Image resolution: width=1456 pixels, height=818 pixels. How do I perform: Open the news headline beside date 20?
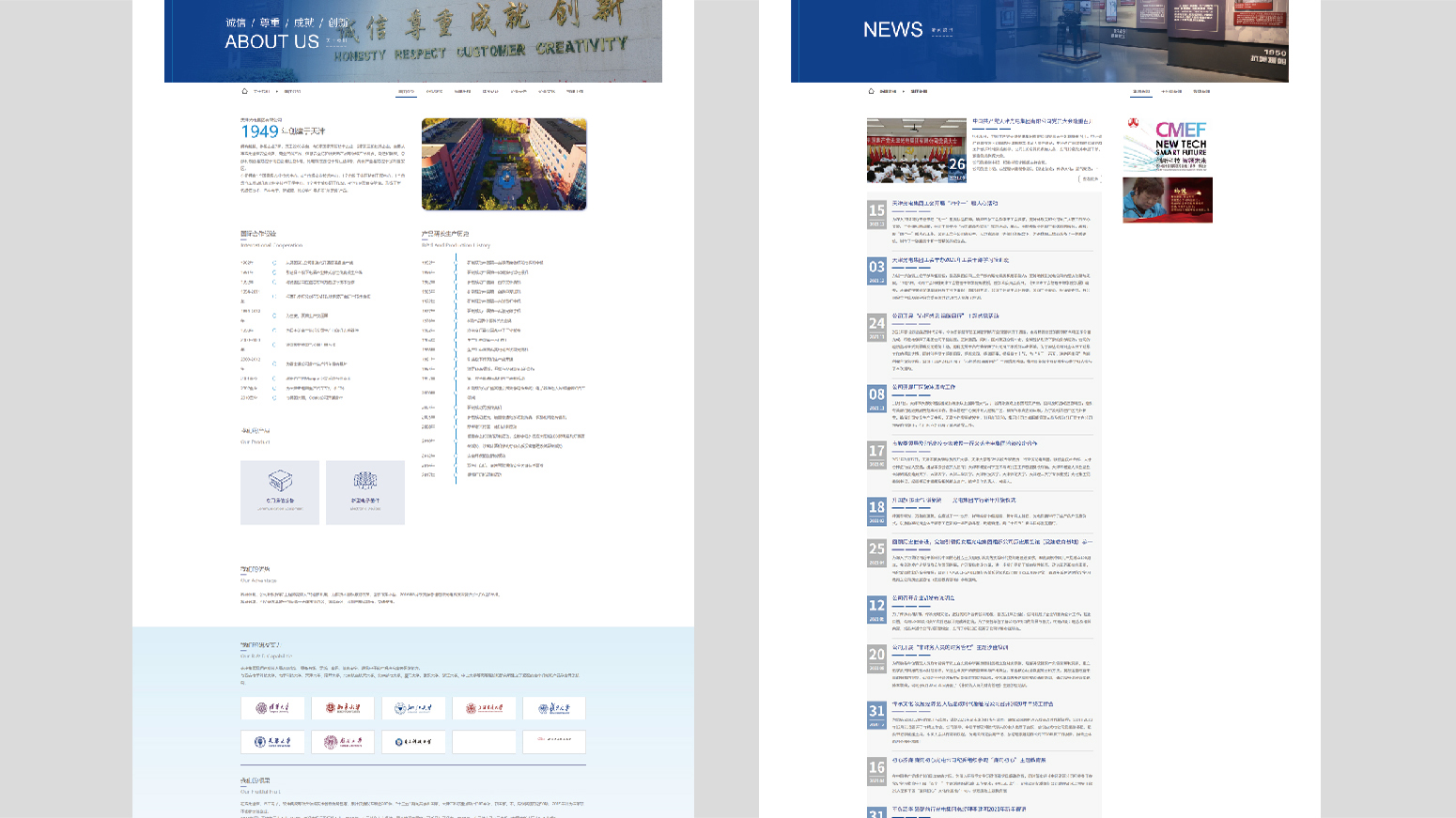[950, 647]
